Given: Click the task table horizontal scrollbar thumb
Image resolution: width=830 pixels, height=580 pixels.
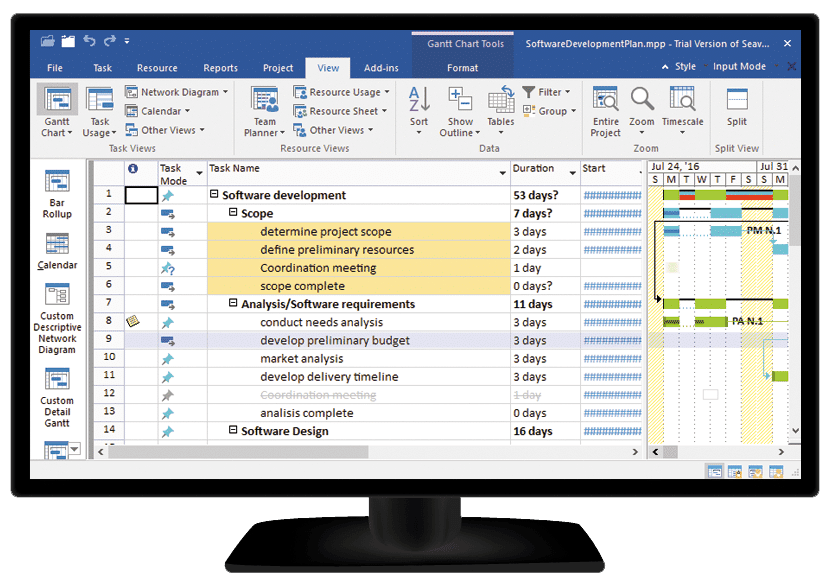Looking at the screenshot, I should tap(238, 452).
